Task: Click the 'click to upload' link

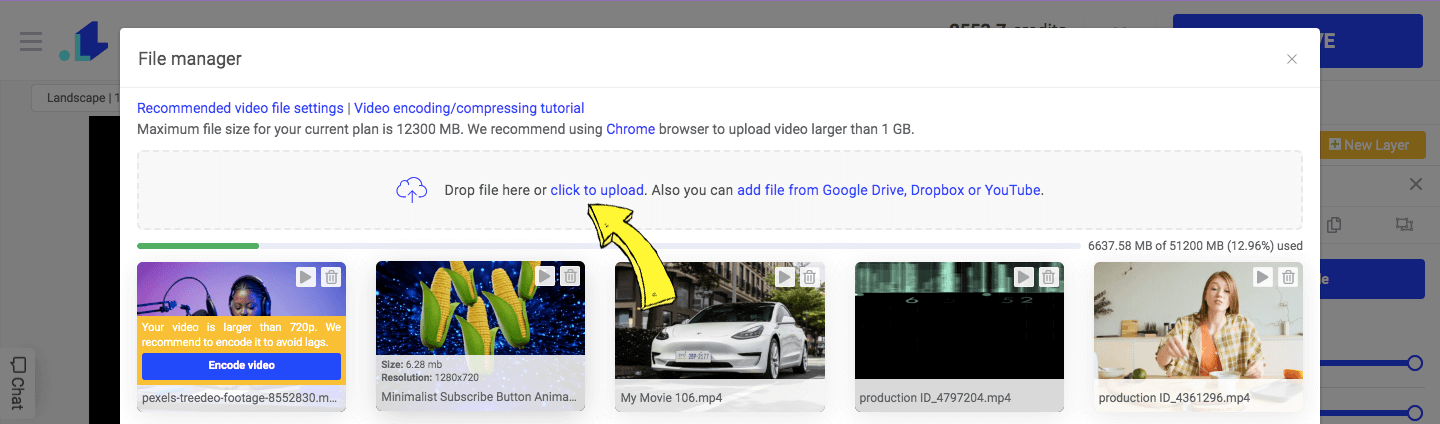Action: click(x=598, y=189)
